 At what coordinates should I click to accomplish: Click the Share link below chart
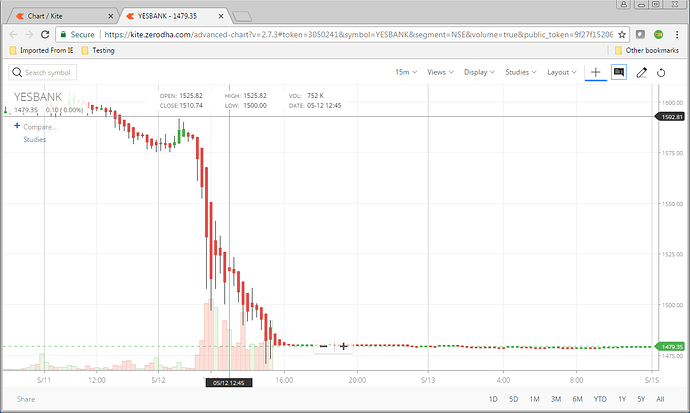pos(26,399)
